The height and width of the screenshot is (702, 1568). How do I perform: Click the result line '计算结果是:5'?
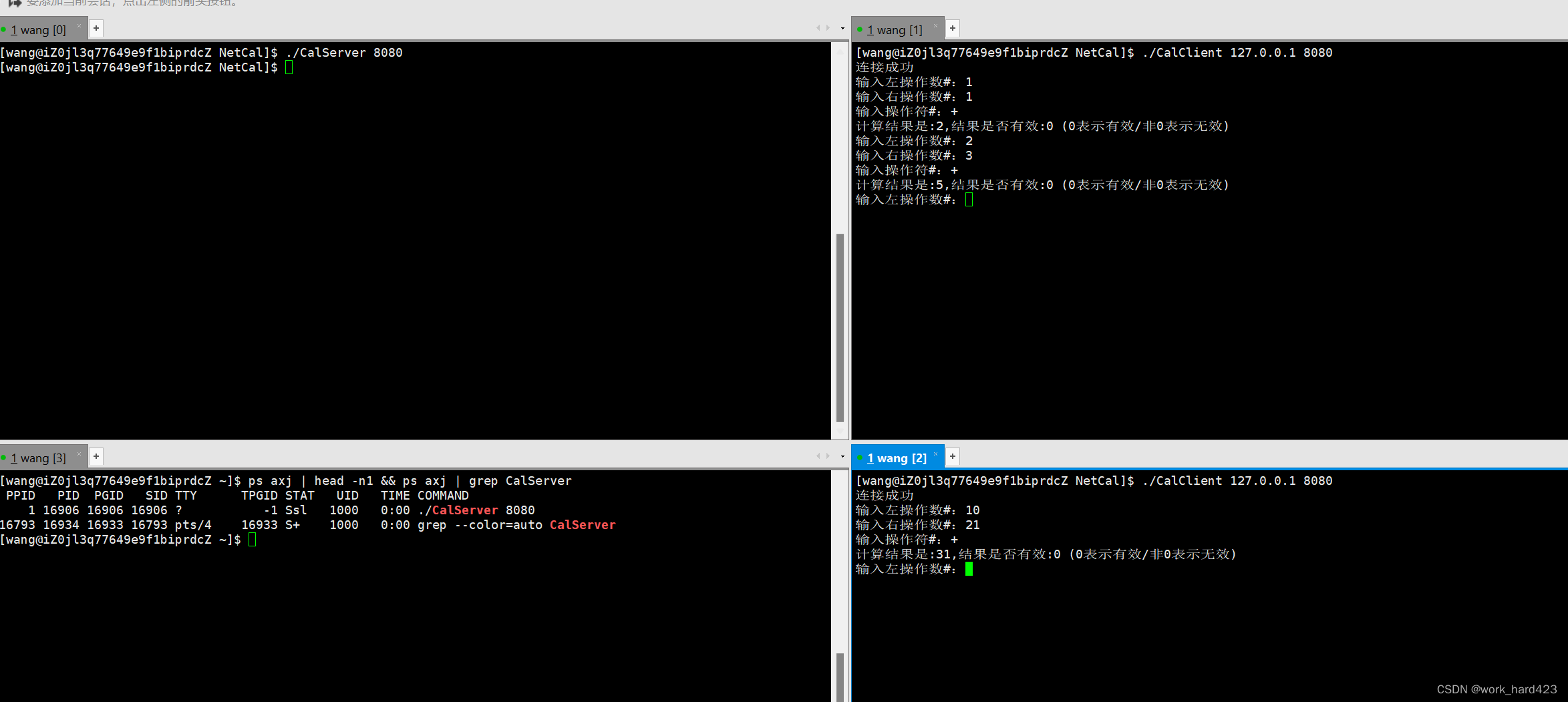(1042, 185)
